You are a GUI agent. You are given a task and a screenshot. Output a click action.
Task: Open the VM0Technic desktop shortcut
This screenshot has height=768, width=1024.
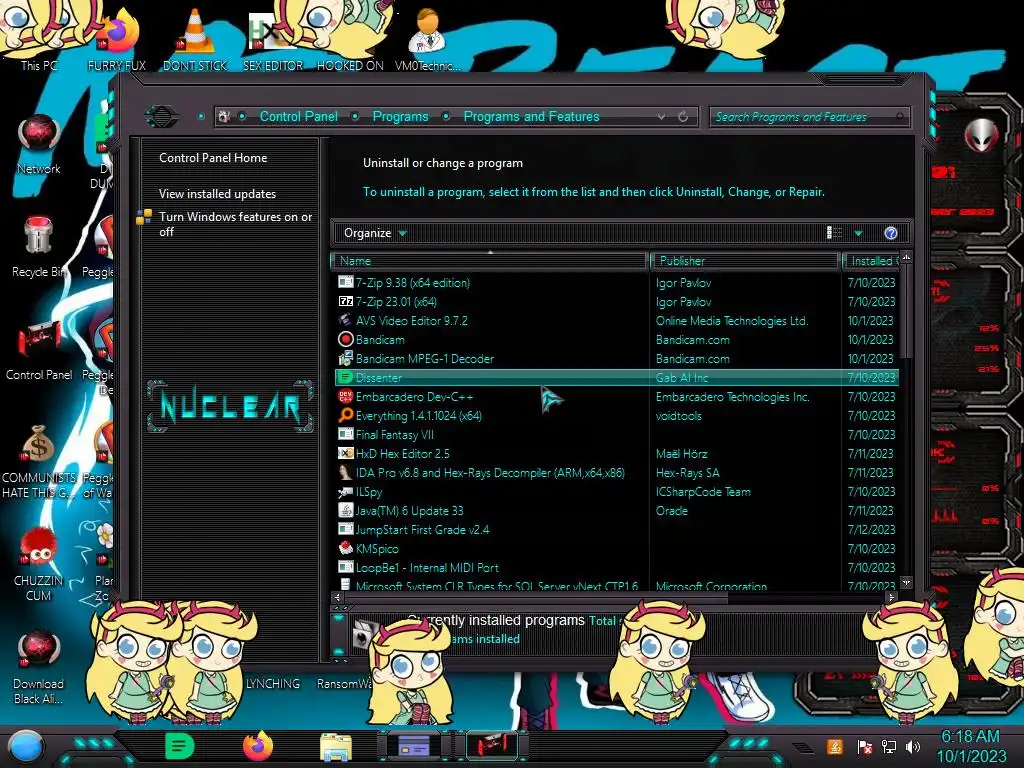tap(428, 39)
